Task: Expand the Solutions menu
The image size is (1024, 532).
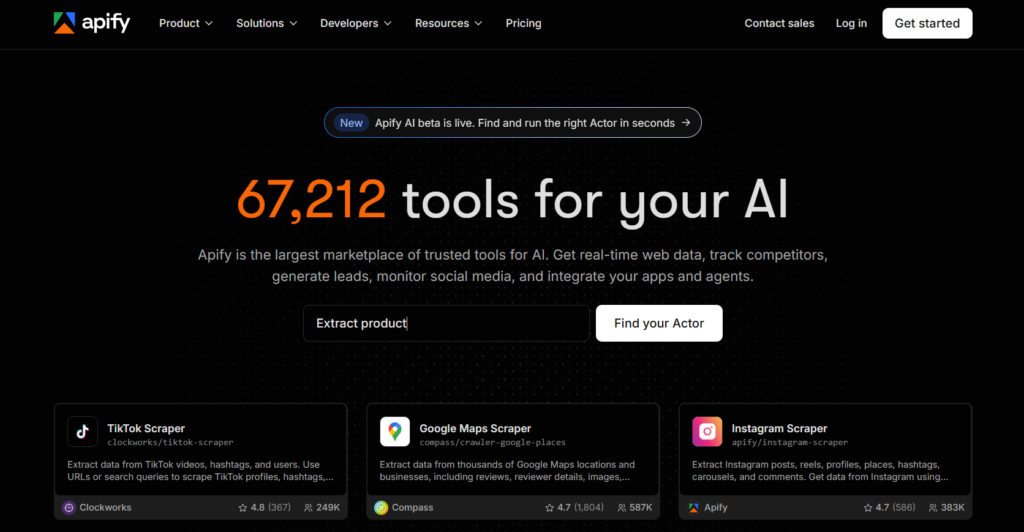Action: [x=266, y=23]
